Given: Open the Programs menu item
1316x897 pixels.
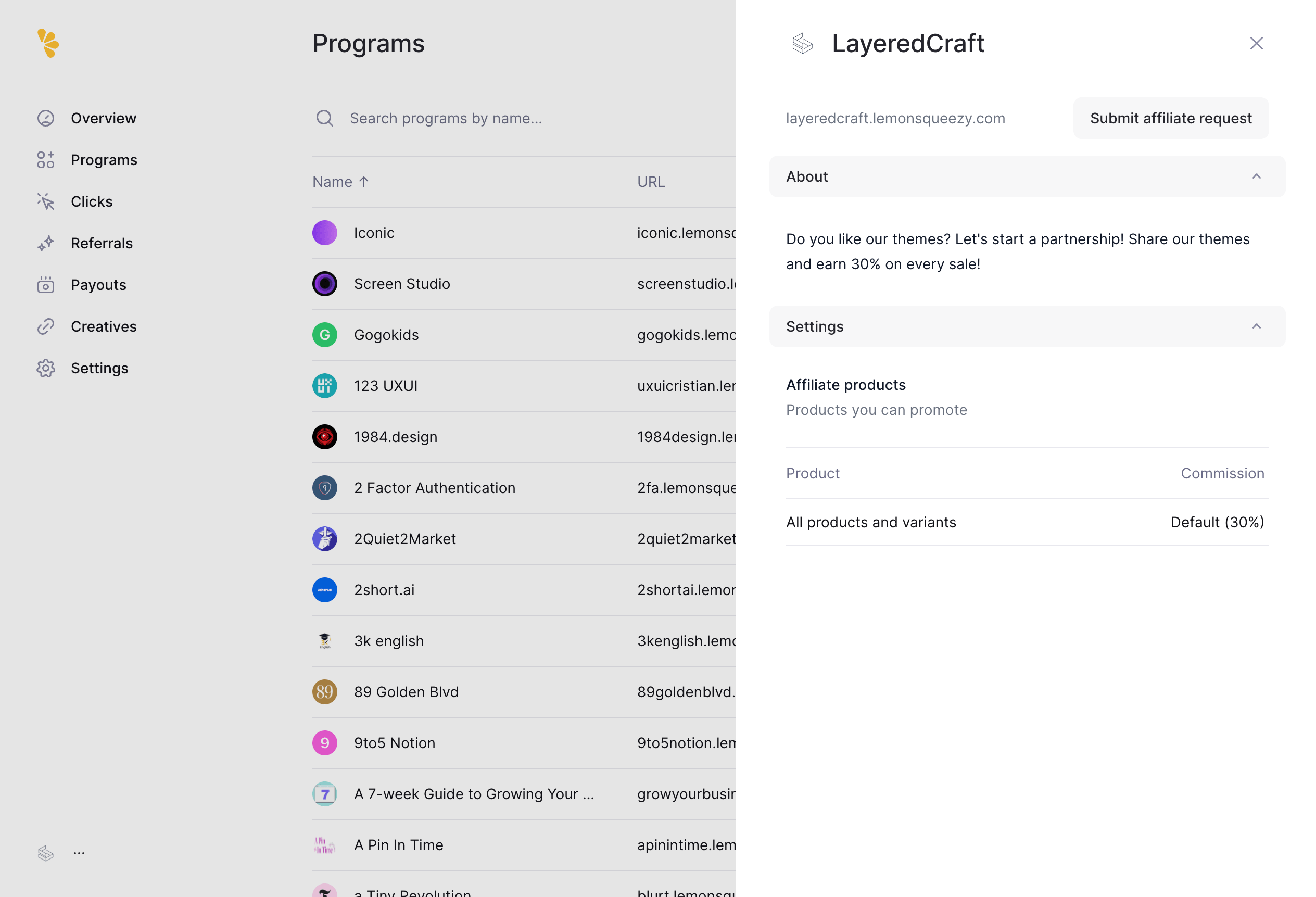Looking at the screenshot, I should (104, 160).
